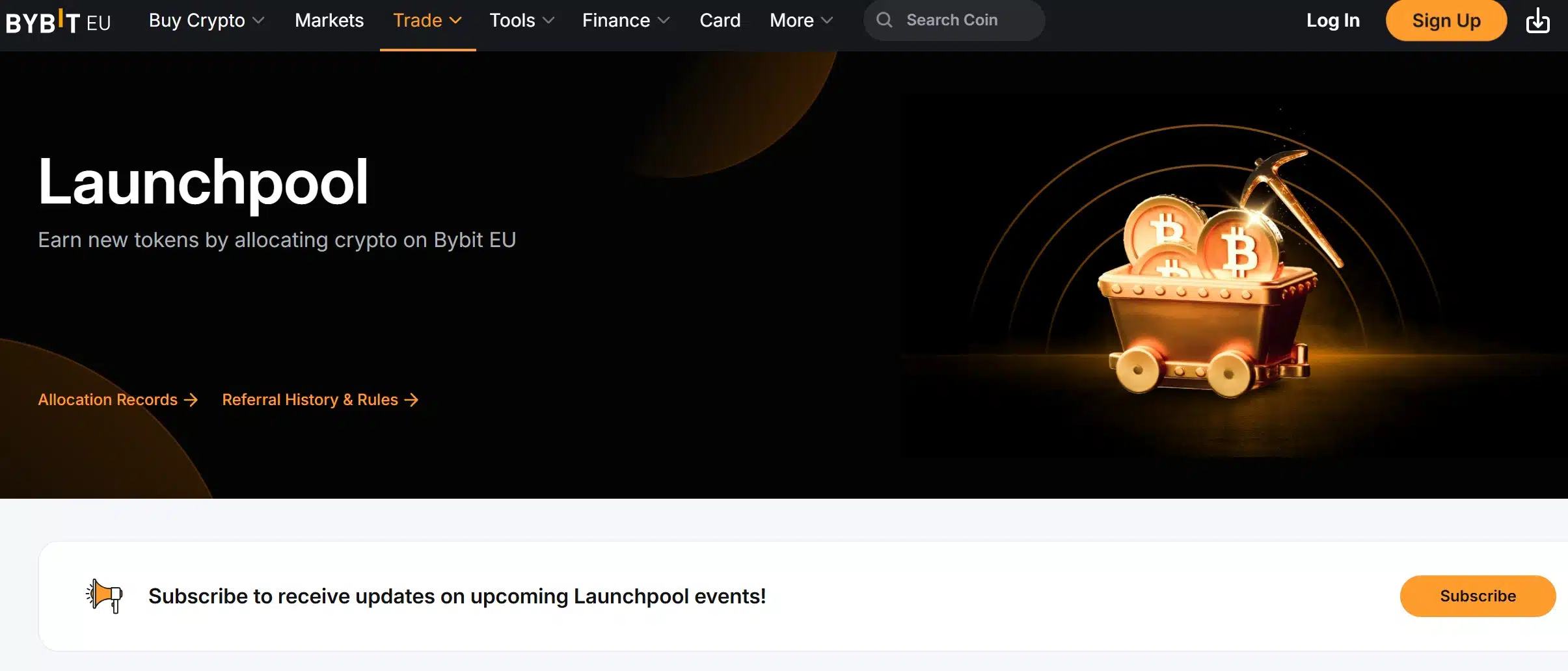Click the search magnifier icon
The image size is (1568, 671).
pyautogui.click(x=883, y=20)
